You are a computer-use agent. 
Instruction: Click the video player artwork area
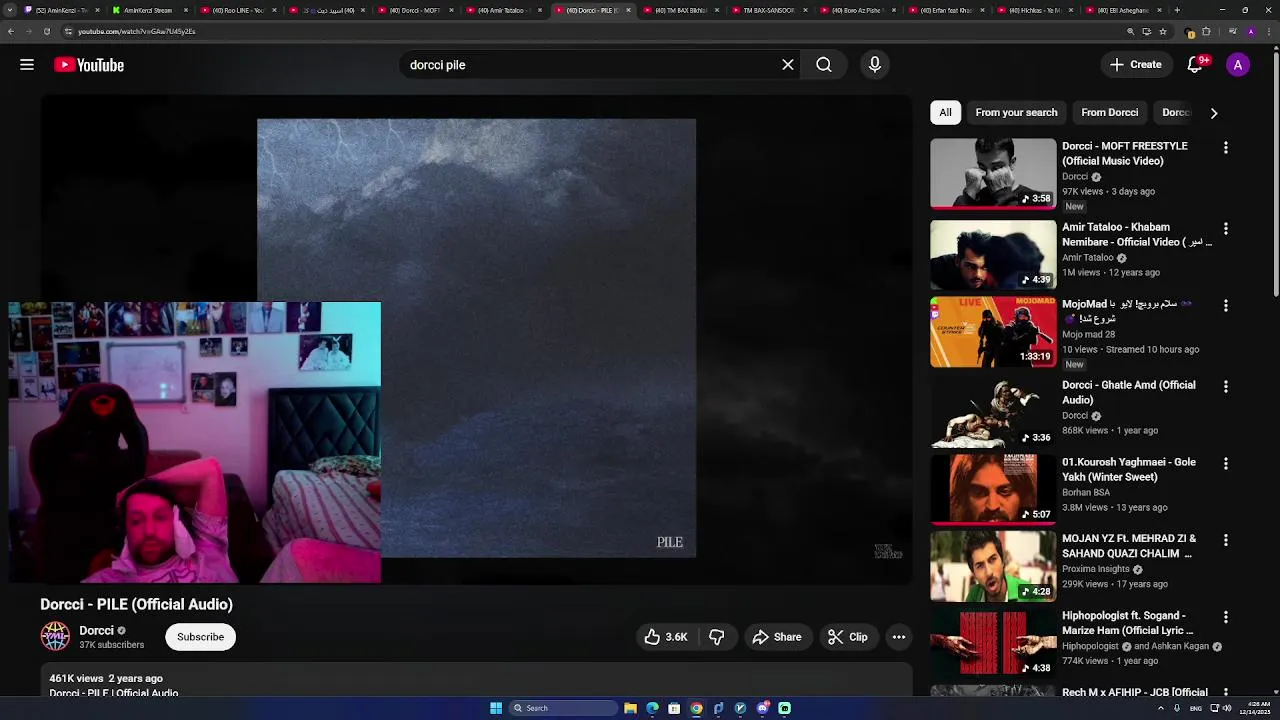(476, 338)
